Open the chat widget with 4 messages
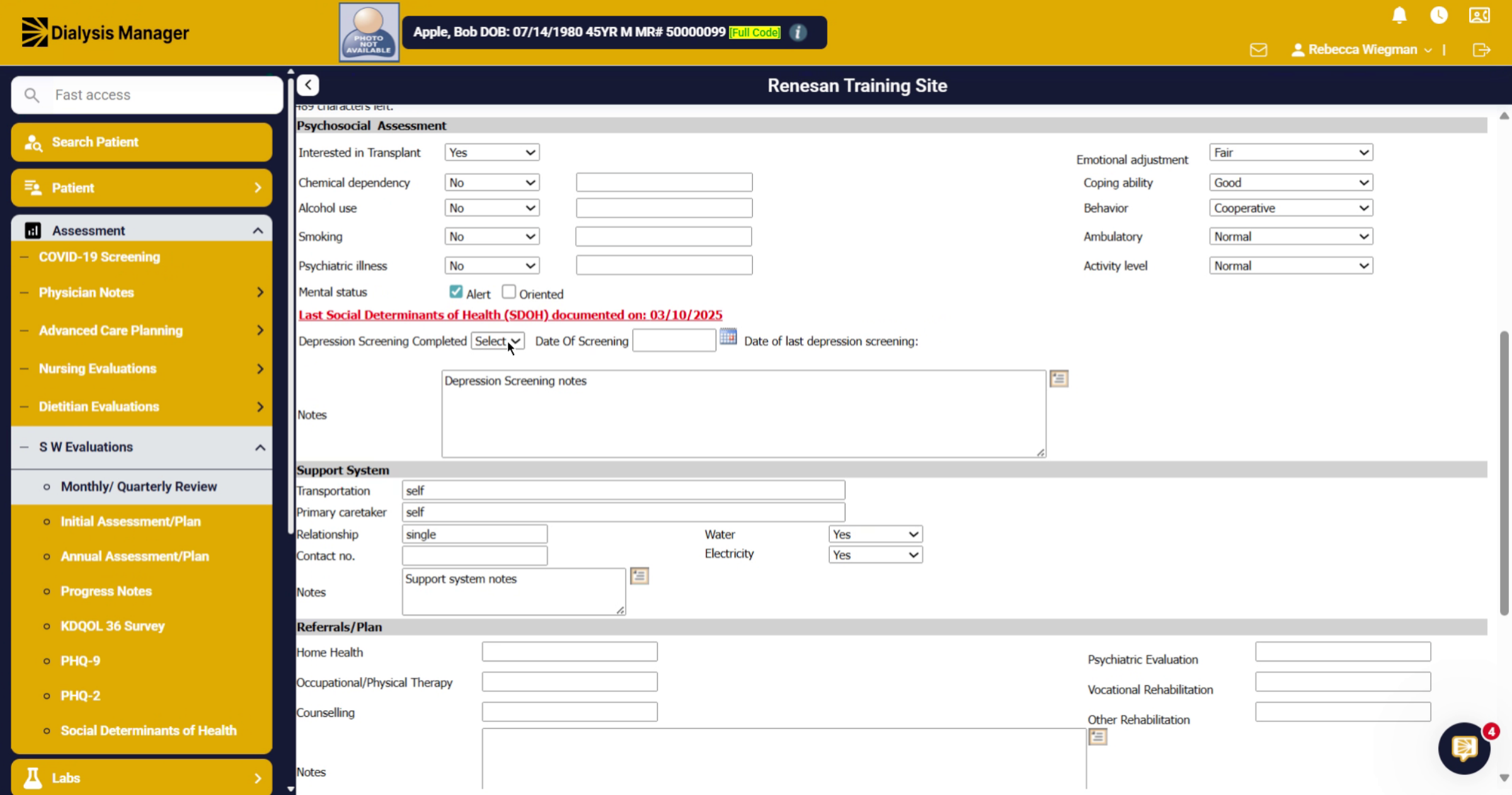 [1465, 748]
